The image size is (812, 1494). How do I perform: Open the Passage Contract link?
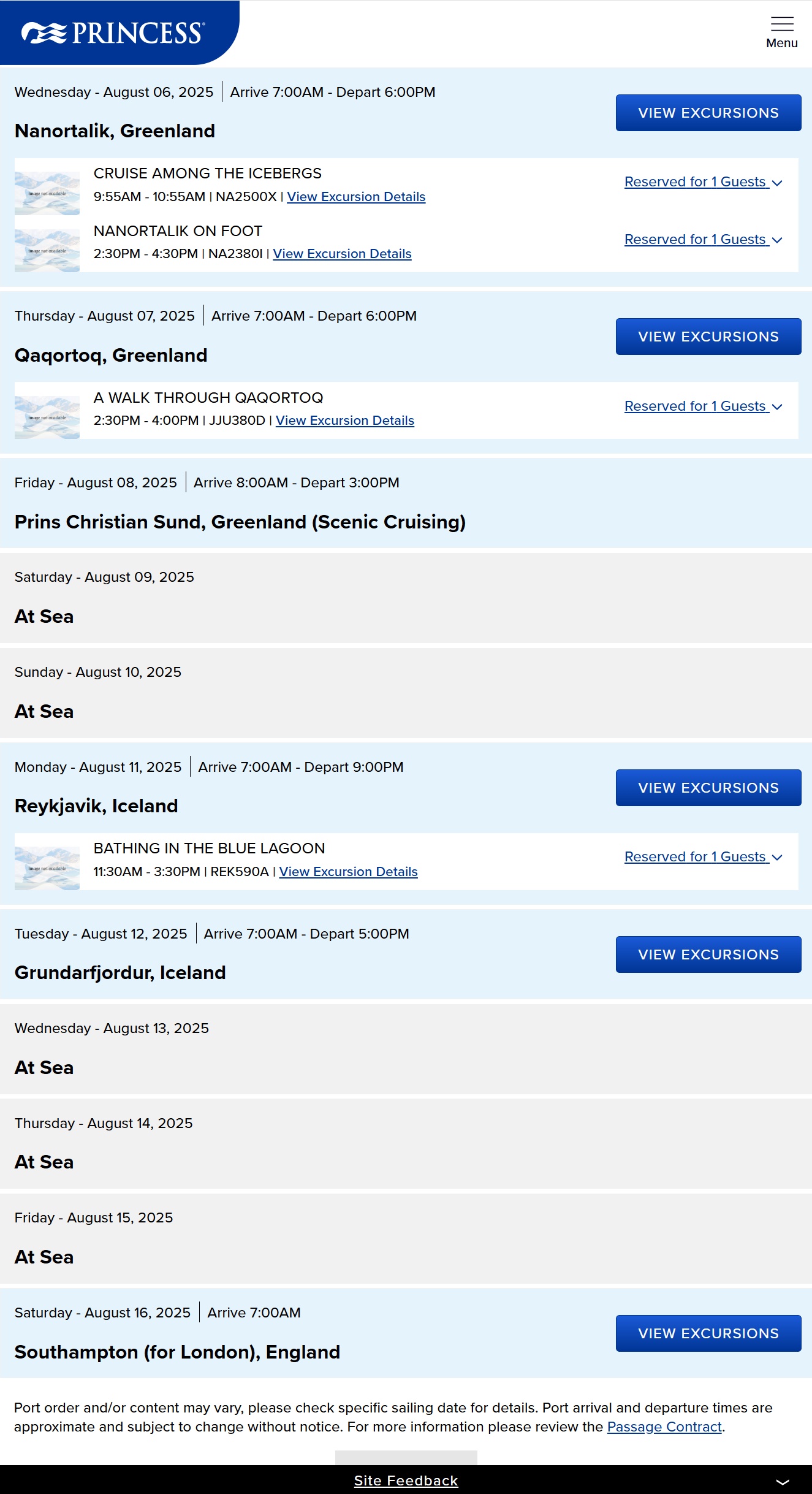[x=664, y=1427]
